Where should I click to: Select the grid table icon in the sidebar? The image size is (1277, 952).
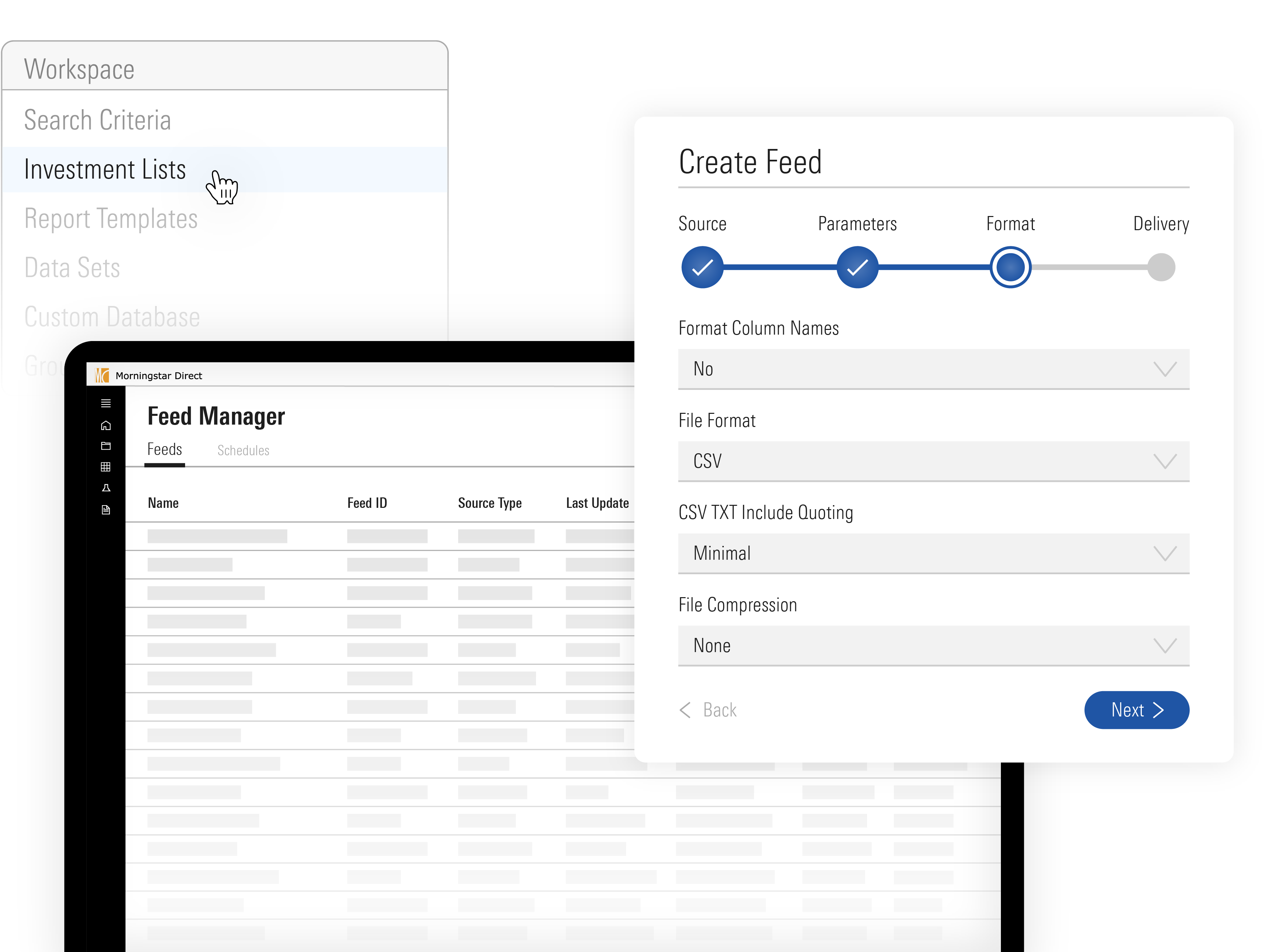click(x=106, y=467)
